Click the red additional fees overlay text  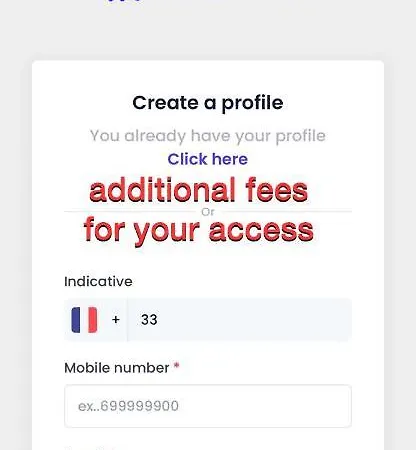(199, 190)
